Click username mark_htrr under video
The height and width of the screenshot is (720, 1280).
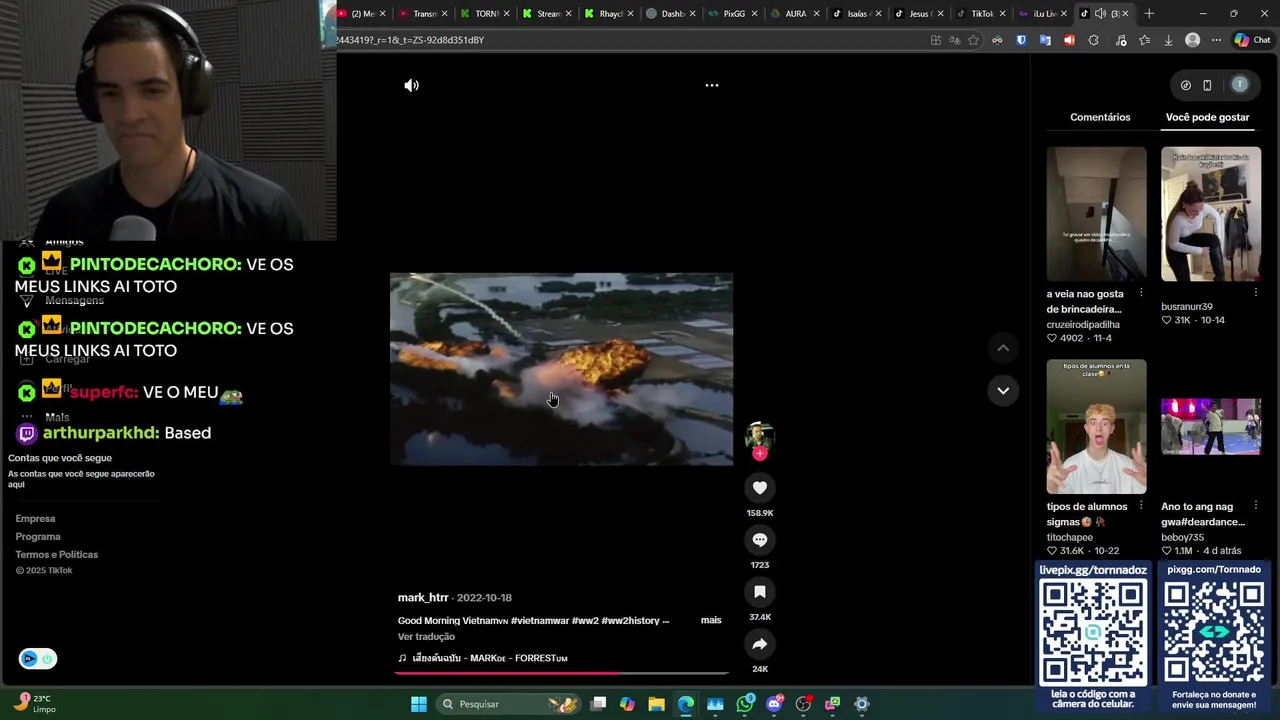[x=423, y=598]
